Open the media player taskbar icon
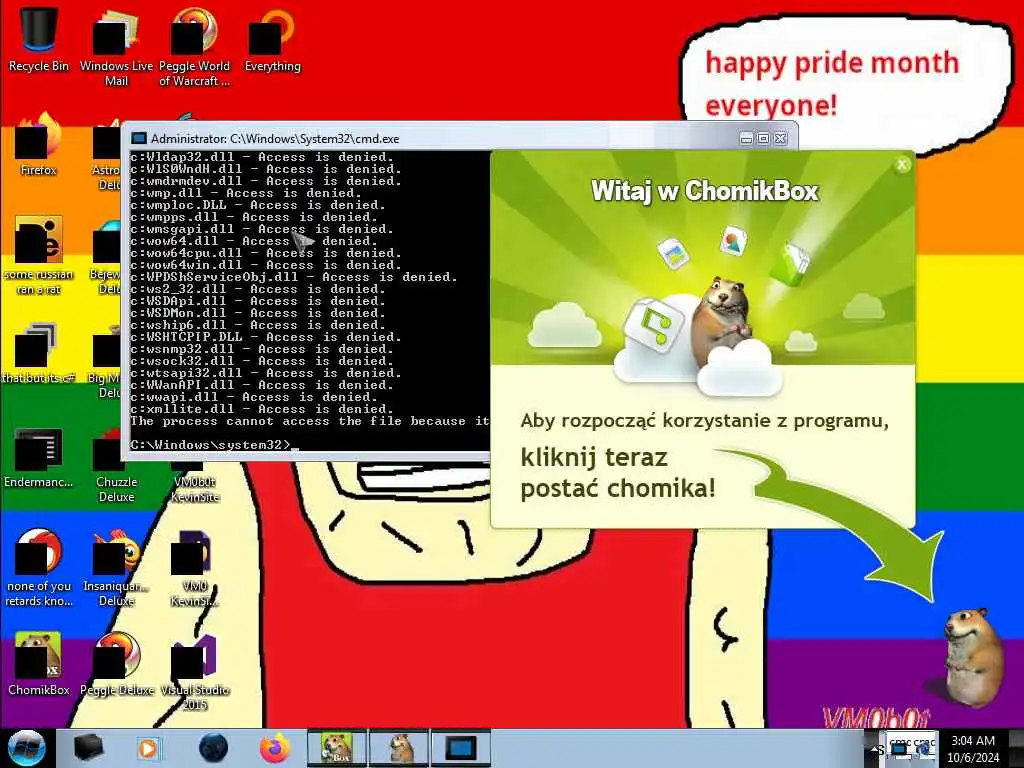Screen dimensions: 1024x768 click(x=148, y=748)
